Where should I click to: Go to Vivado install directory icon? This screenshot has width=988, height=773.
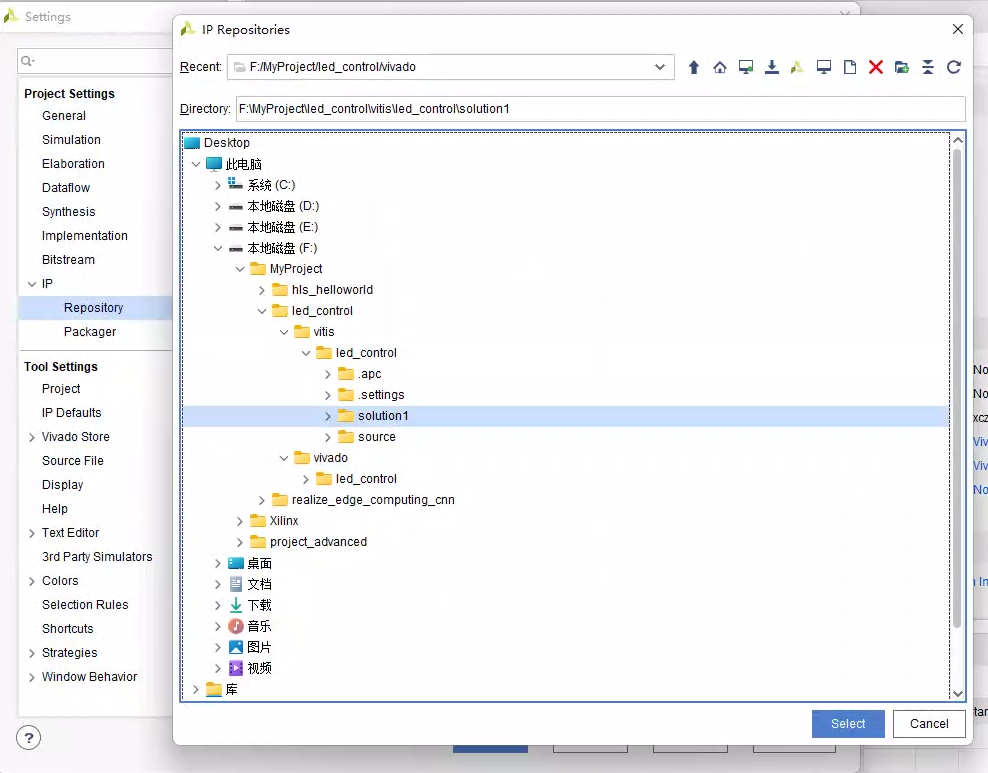(x=798, y=67)
